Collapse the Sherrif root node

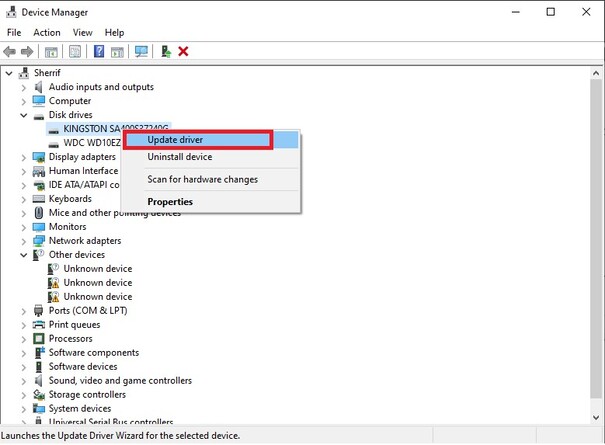tap(9, 73)
